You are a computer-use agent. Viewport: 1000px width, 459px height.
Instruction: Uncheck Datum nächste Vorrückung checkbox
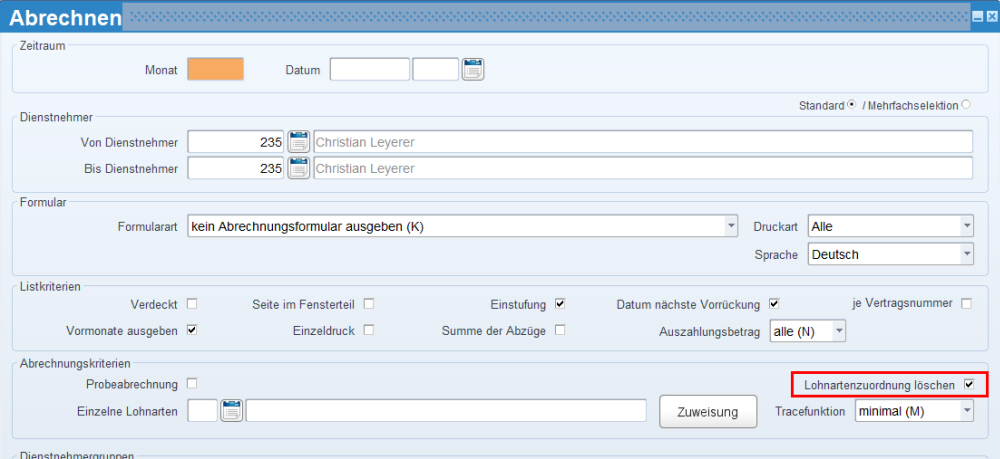coord(774,304)
